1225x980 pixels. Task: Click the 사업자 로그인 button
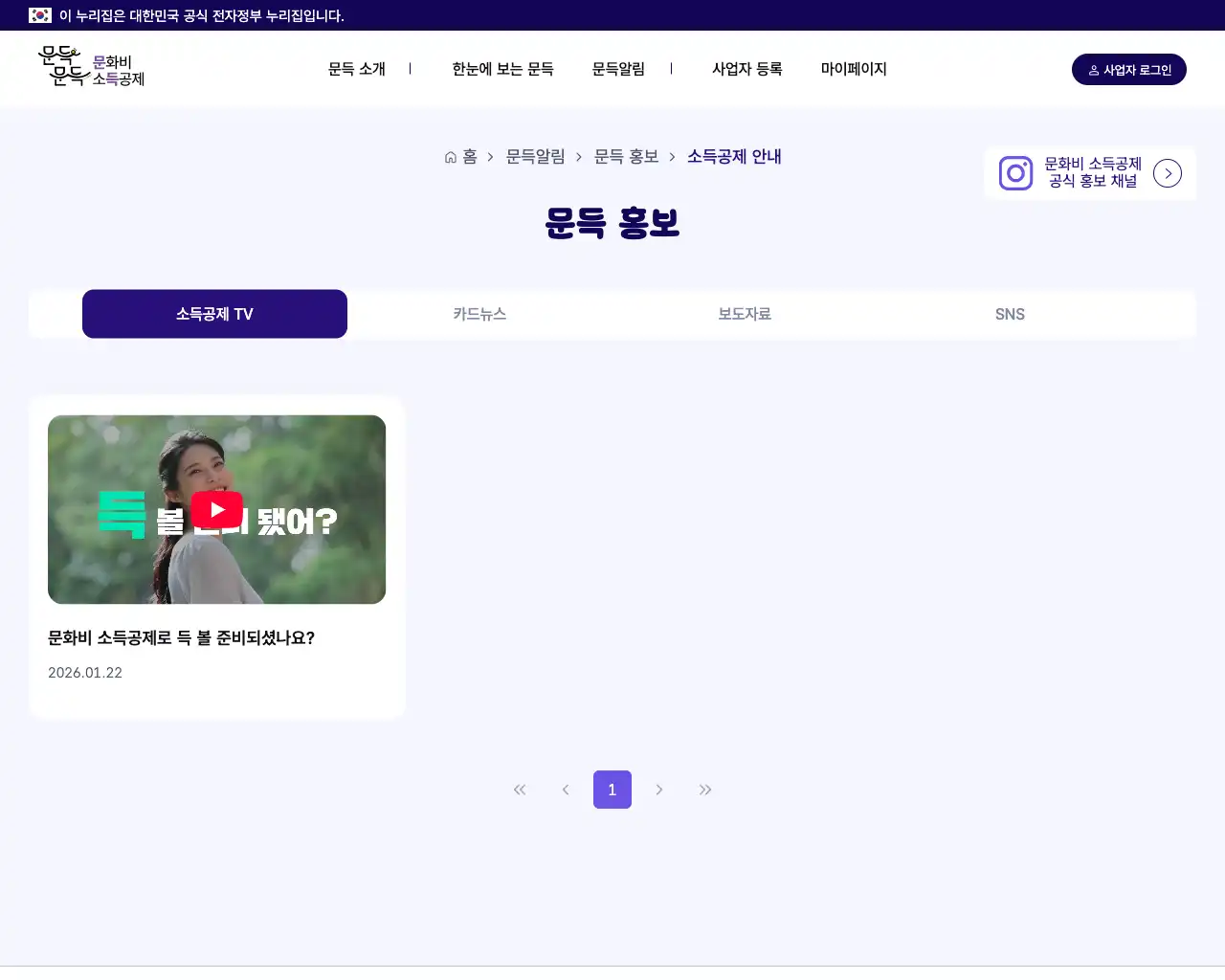(1129, 69)
